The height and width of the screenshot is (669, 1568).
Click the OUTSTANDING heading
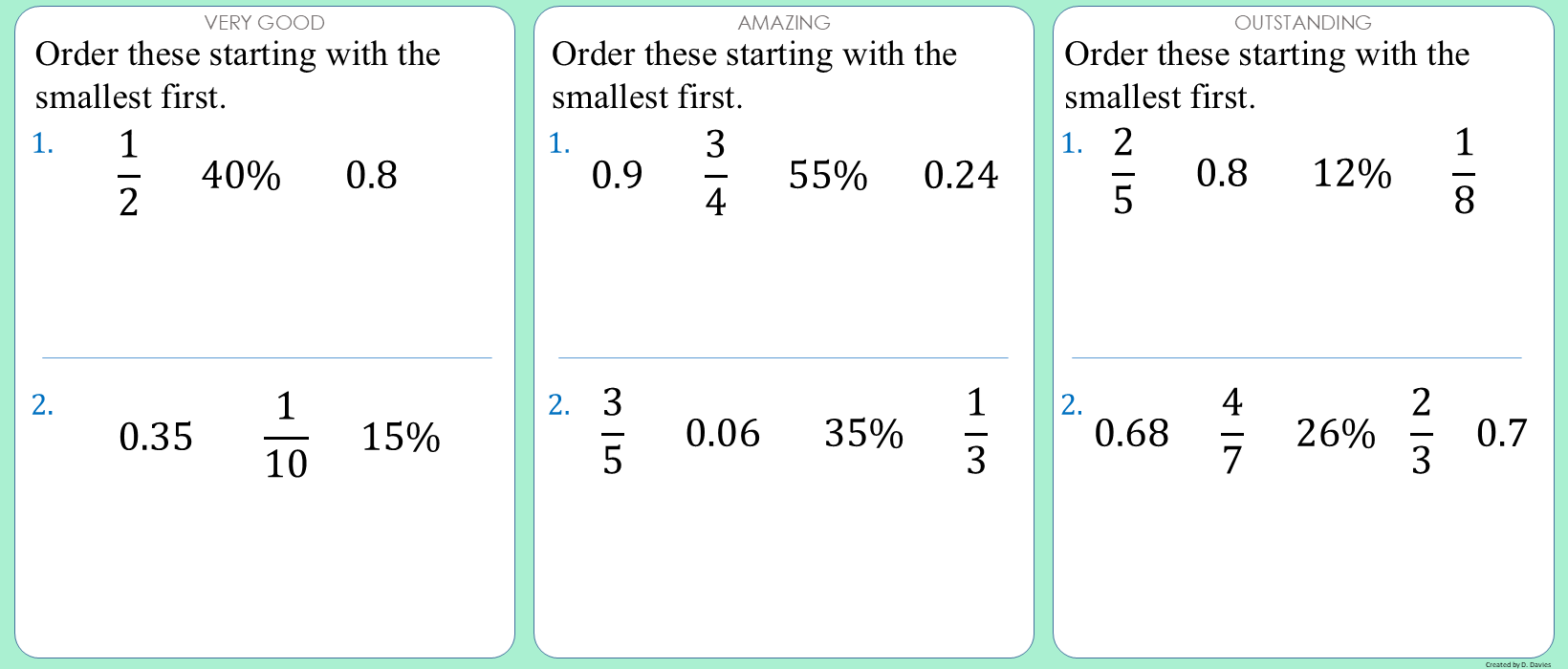pyautogui.click(x=1302, y=22)
